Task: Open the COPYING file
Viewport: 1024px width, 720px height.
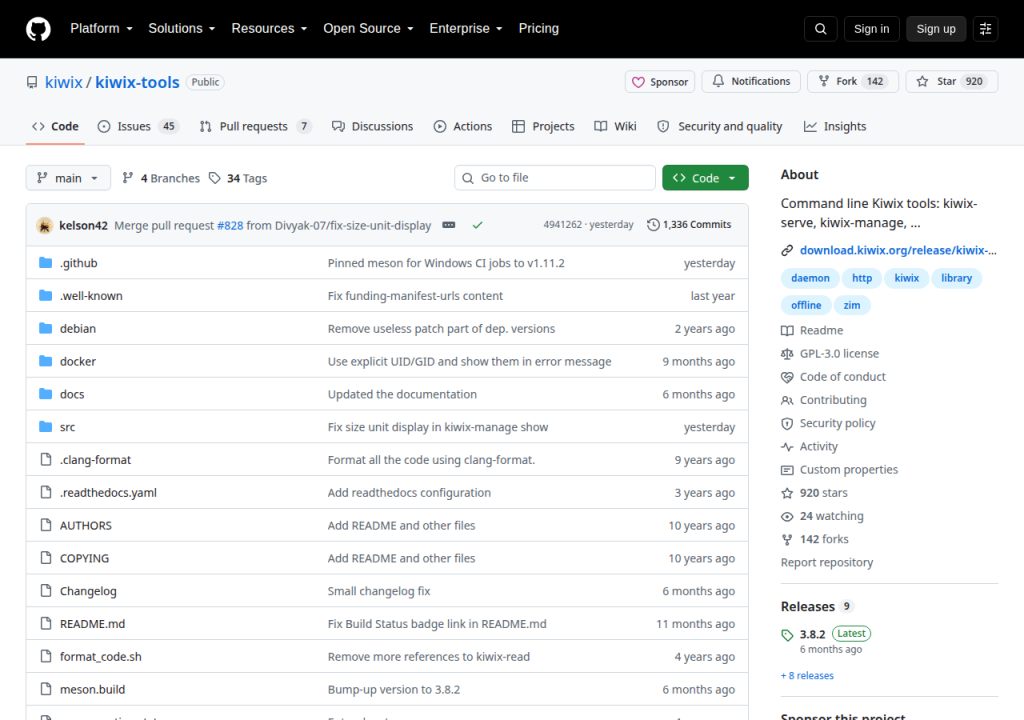Action: coord(84,558)
